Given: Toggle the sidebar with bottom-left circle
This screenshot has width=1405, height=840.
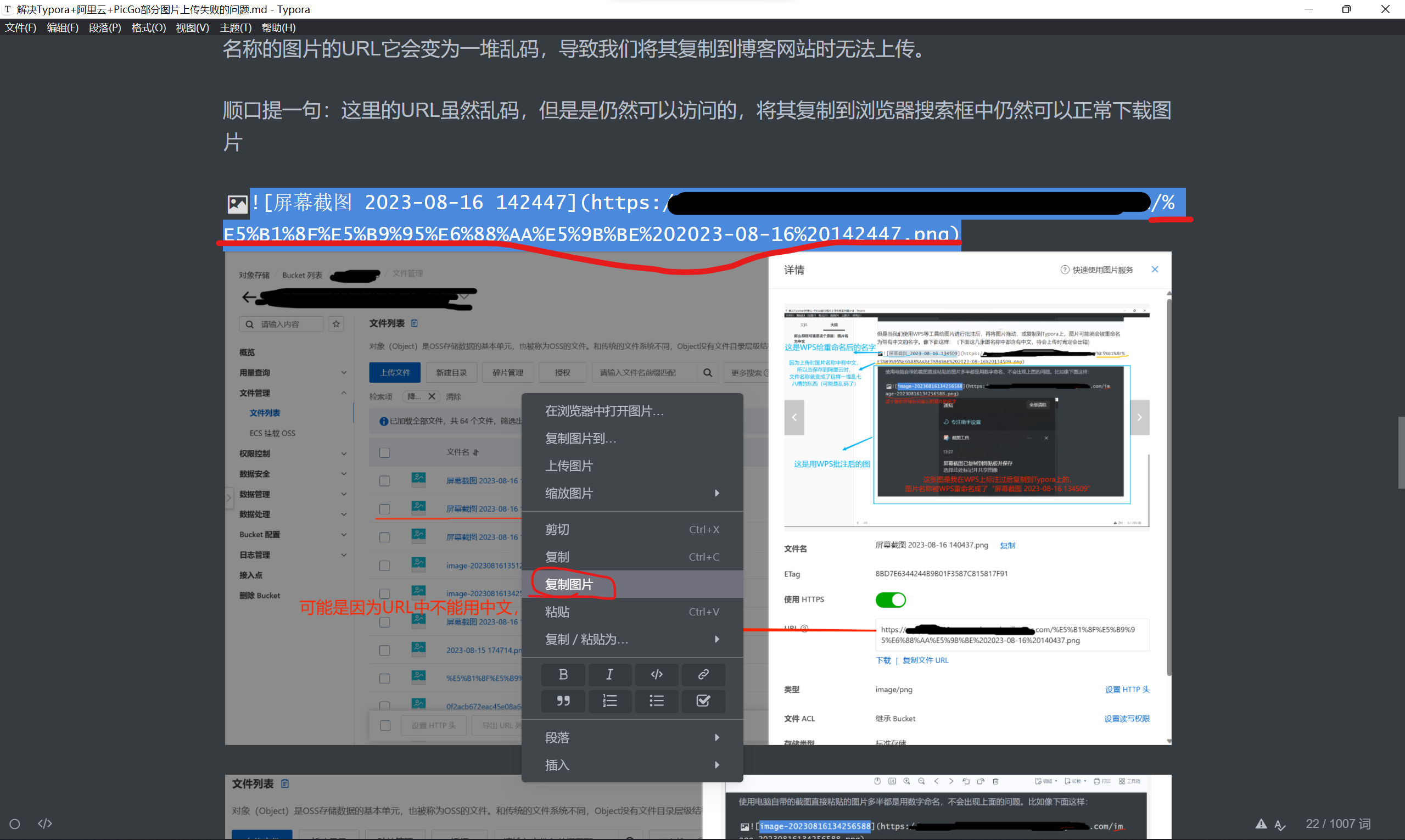Looking at the screenshot, I should click(15, 824).
